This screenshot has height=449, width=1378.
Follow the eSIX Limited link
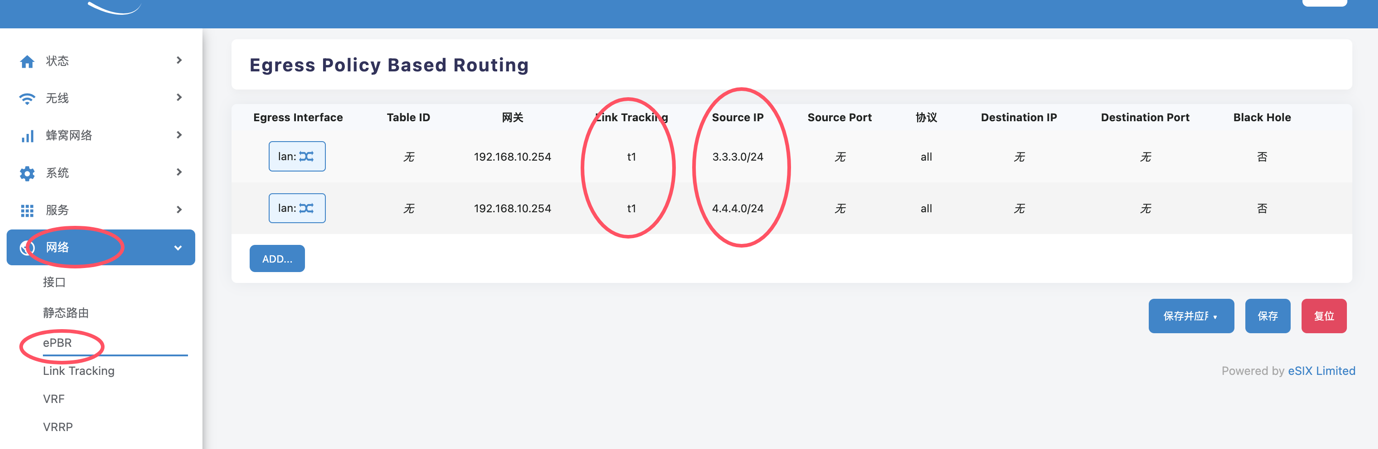click(1321, 371)
